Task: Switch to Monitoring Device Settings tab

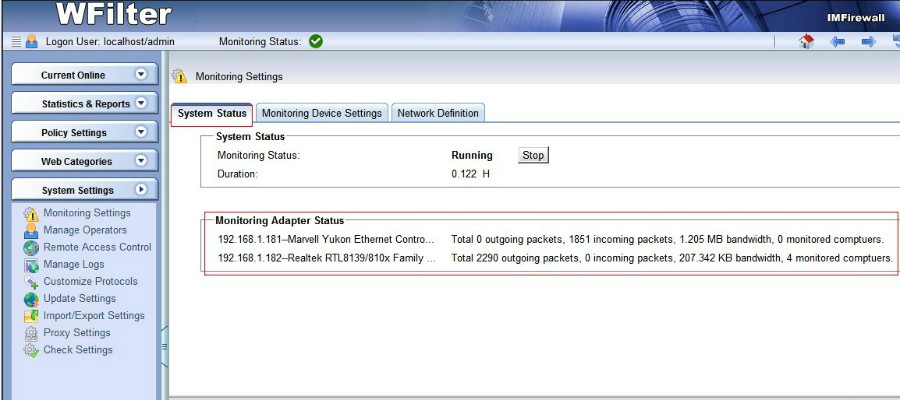Action: 322,114
